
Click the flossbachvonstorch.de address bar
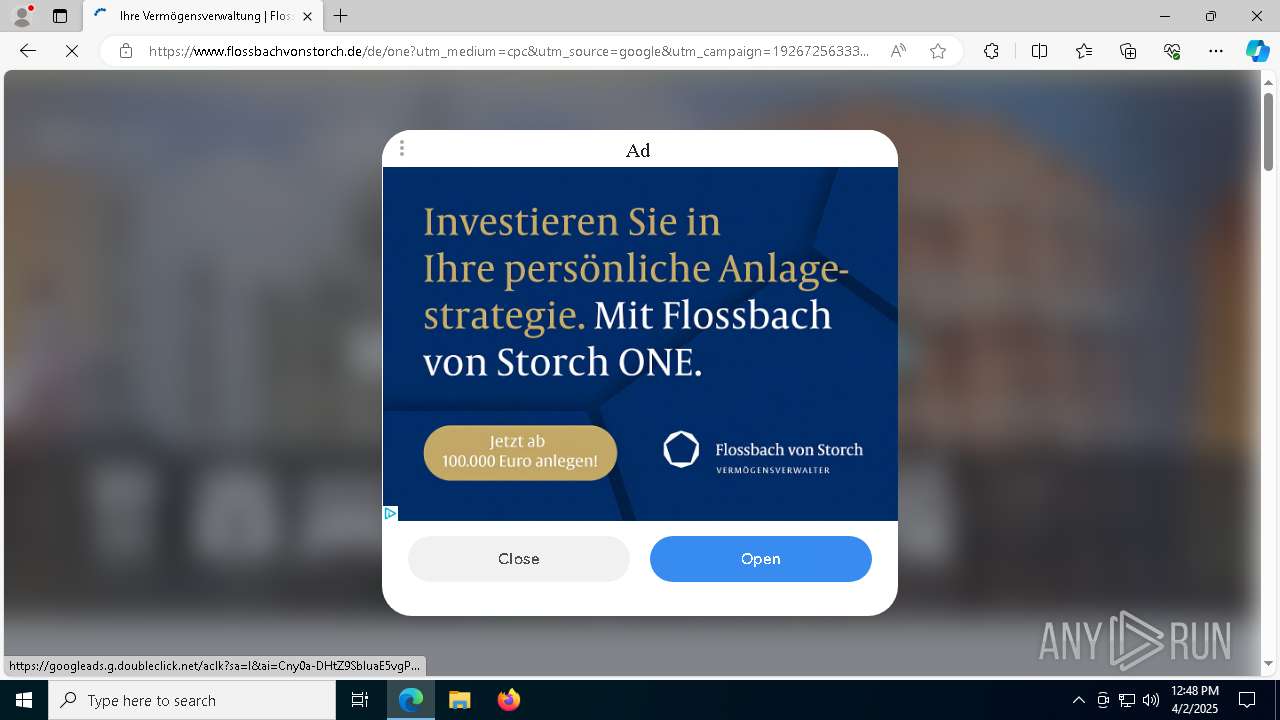(x=508, y=51)
